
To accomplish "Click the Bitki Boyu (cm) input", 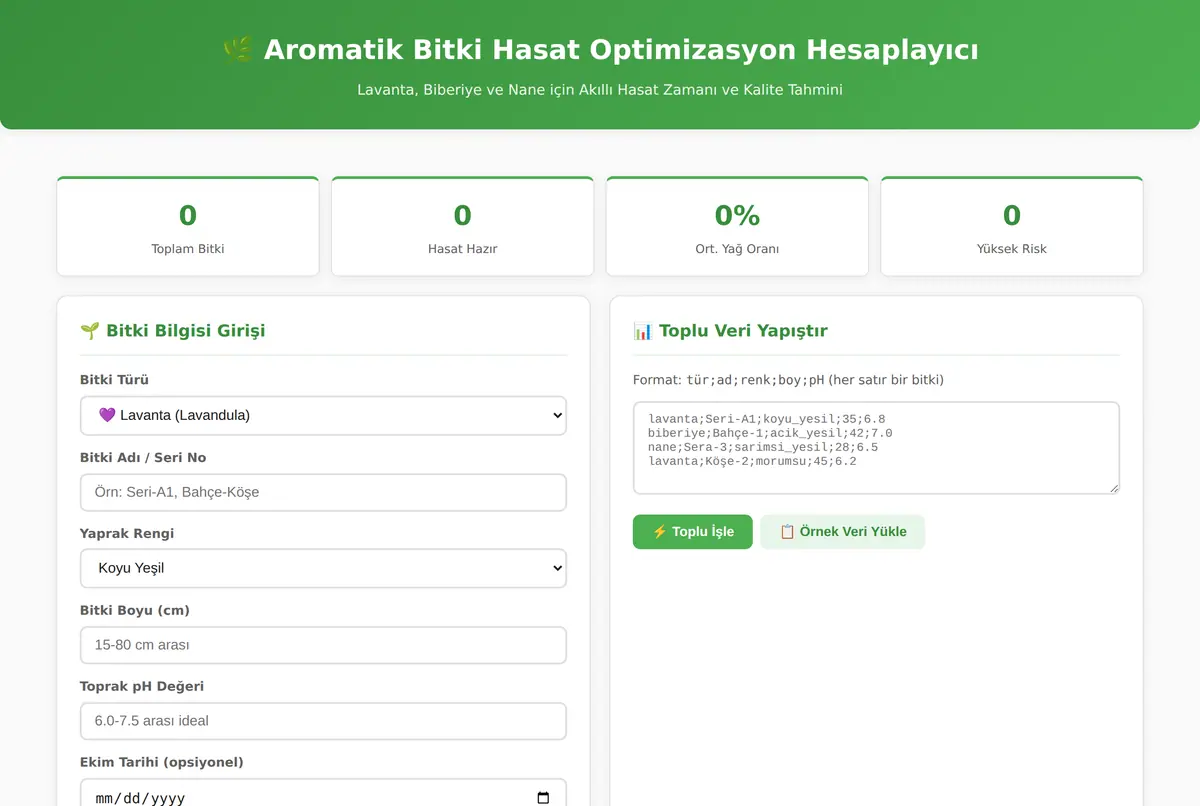I will click(323, 645).
